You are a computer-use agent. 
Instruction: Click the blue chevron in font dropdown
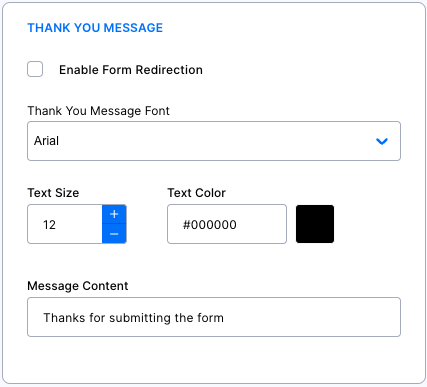(382, 141)
